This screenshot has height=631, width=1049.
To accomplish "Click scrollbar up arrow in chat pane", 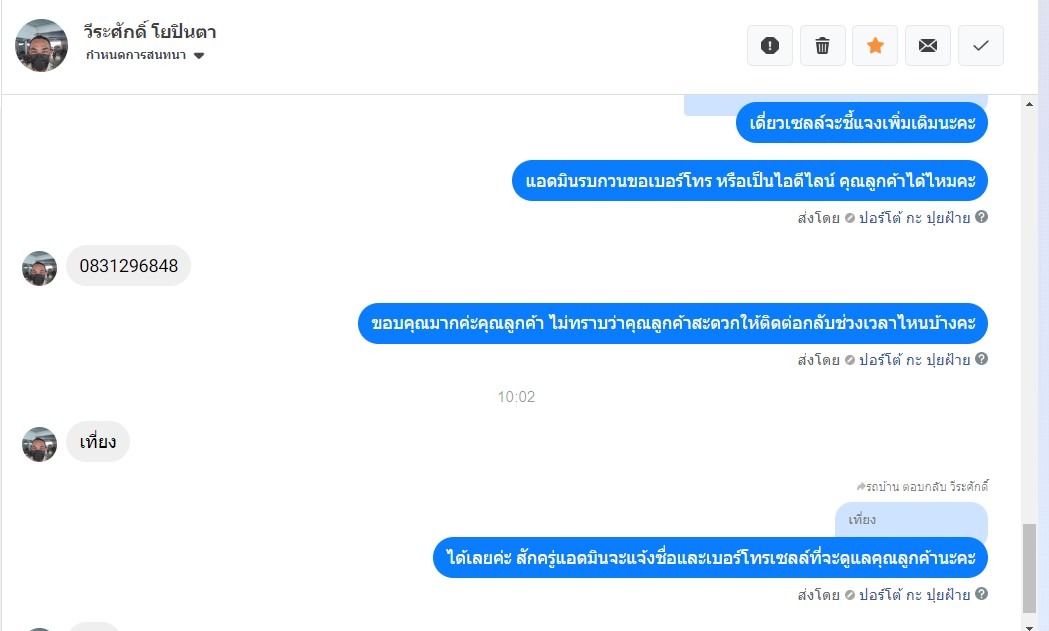I will (1029, 104).
